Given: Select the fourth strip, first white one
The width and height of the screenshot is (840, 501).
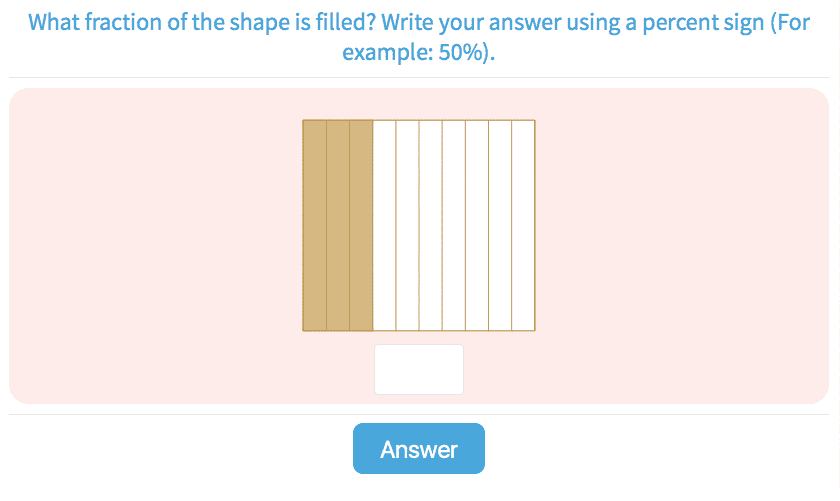Looking at the screenshot, I should pos(384,225).
